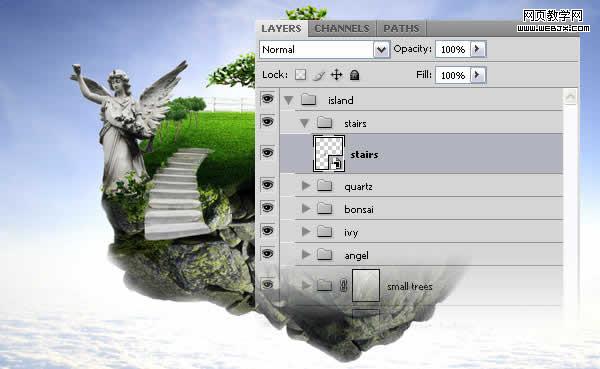Hide the selected stairs smart object layer
This screenshot has width=600, height=369.
267,153
